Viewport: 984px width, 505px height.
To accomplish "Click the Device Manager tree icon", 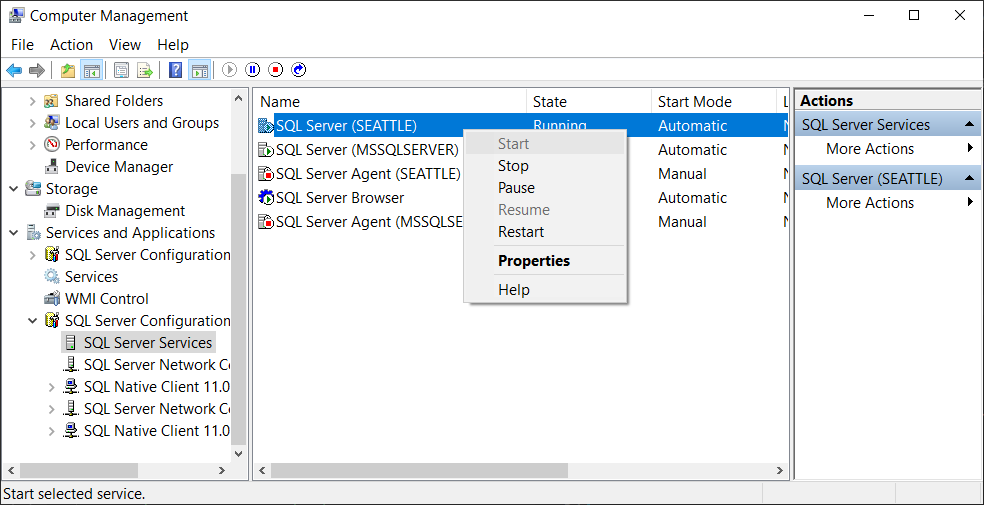I will pyautogui.click(x=52, y=167).
